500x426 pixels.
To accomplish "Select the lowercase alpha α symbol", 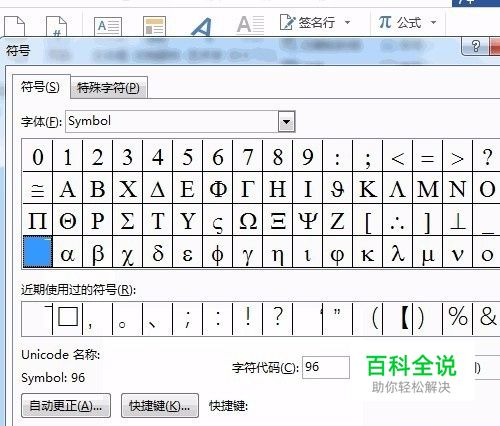I will click(x=68, y=252).
